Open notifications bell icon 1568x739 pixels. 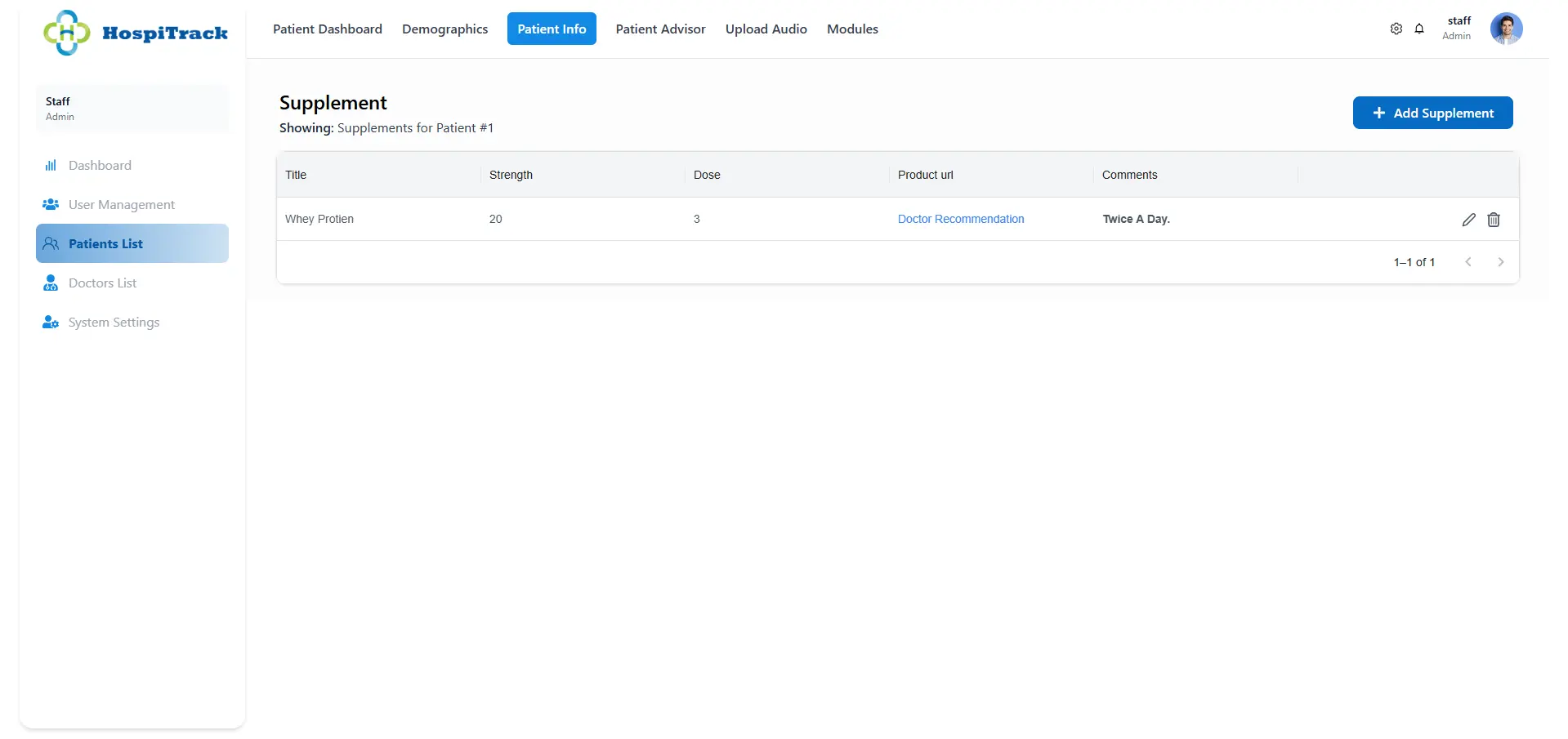point(1419,29)
